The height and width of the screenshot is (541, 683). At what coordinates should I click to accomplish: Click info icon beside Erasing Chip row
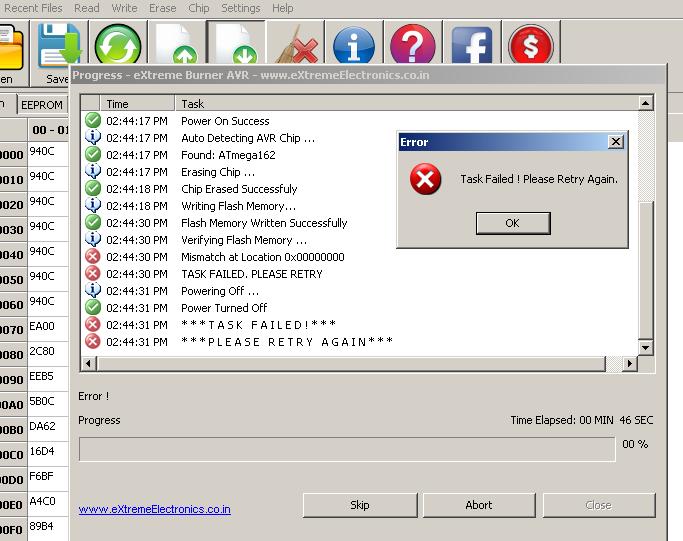click(93, 171)
